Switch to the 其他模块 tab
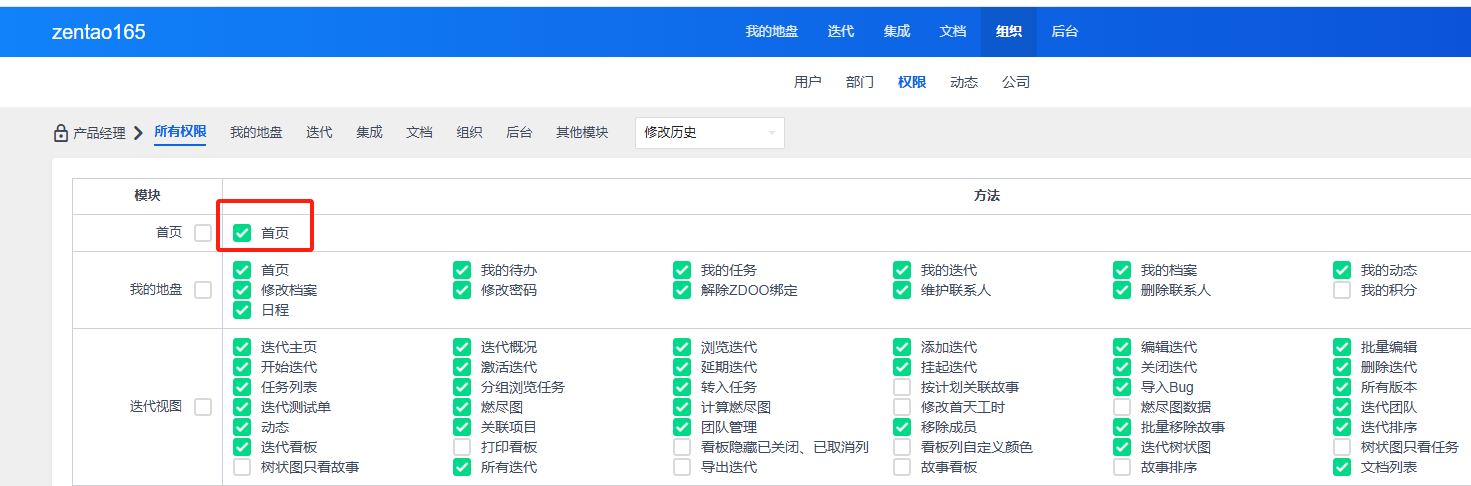 point(582,132)
